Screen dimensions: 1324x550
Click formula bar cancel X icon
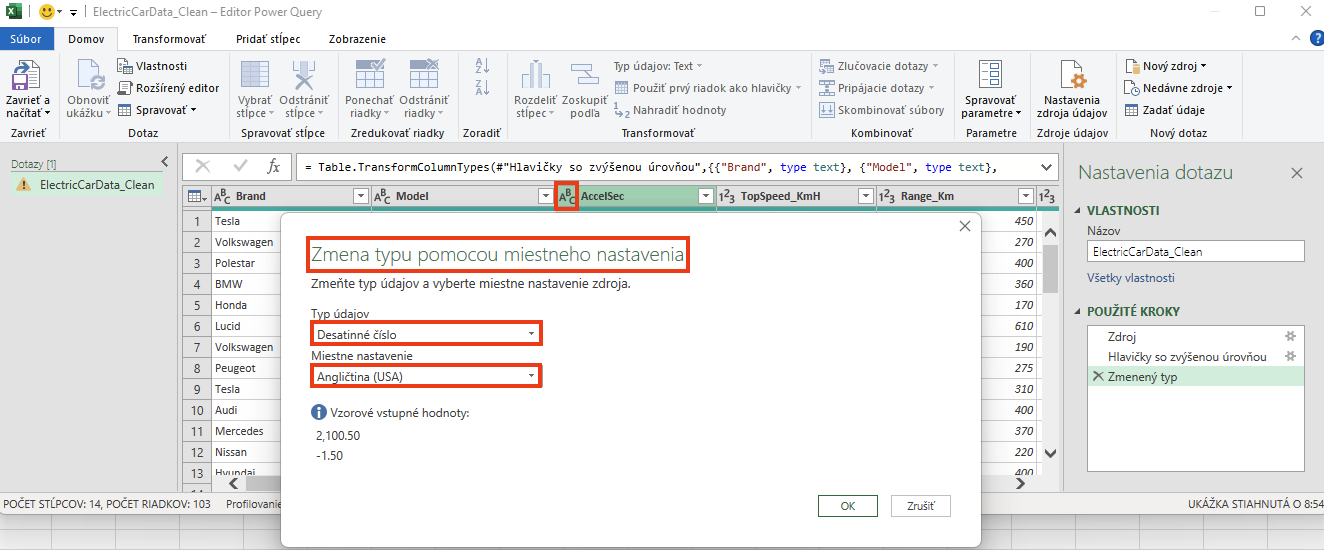203,167
